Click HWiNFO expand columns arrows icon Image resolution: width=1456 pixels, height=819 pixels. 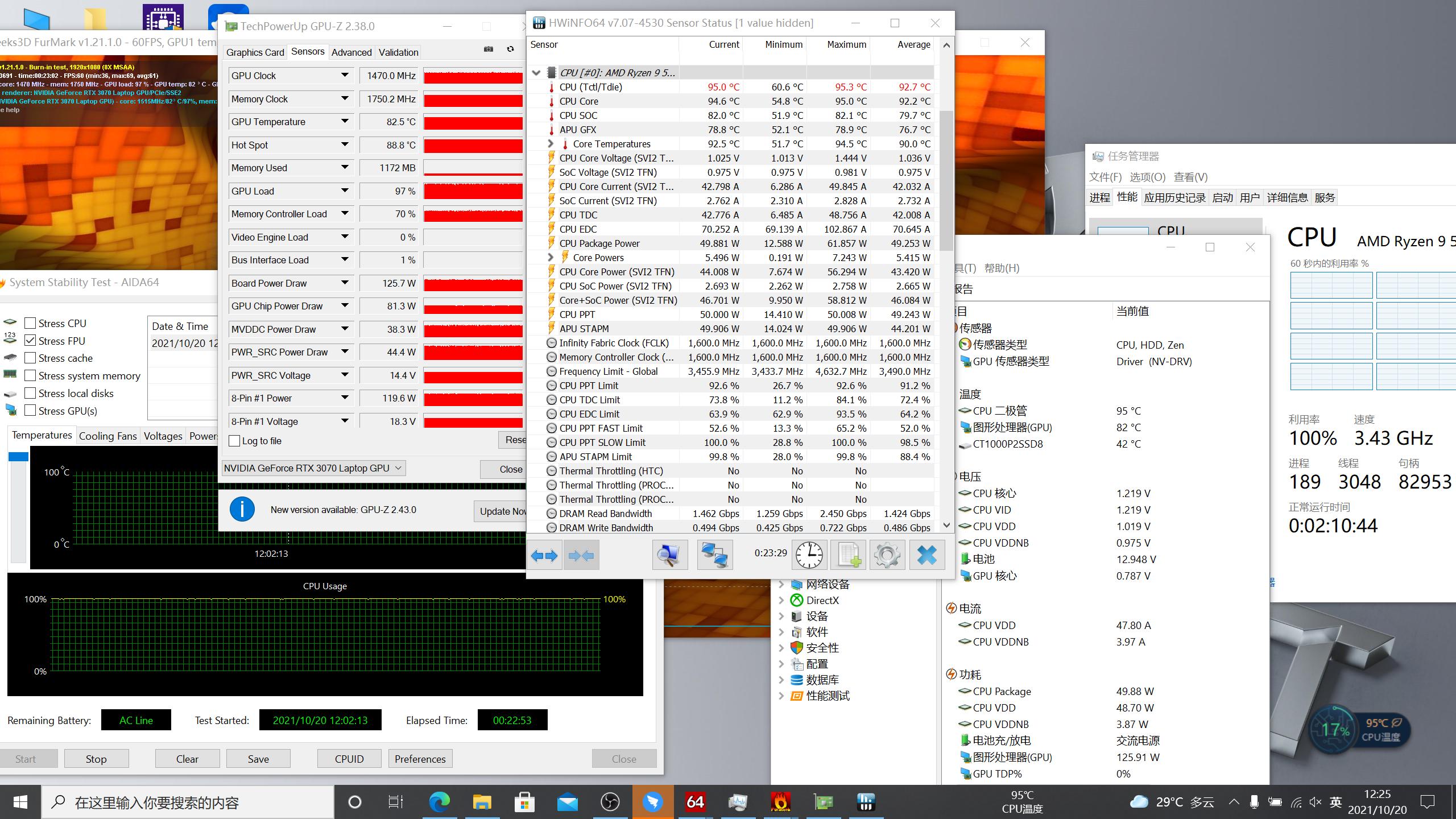click(544, 555)
